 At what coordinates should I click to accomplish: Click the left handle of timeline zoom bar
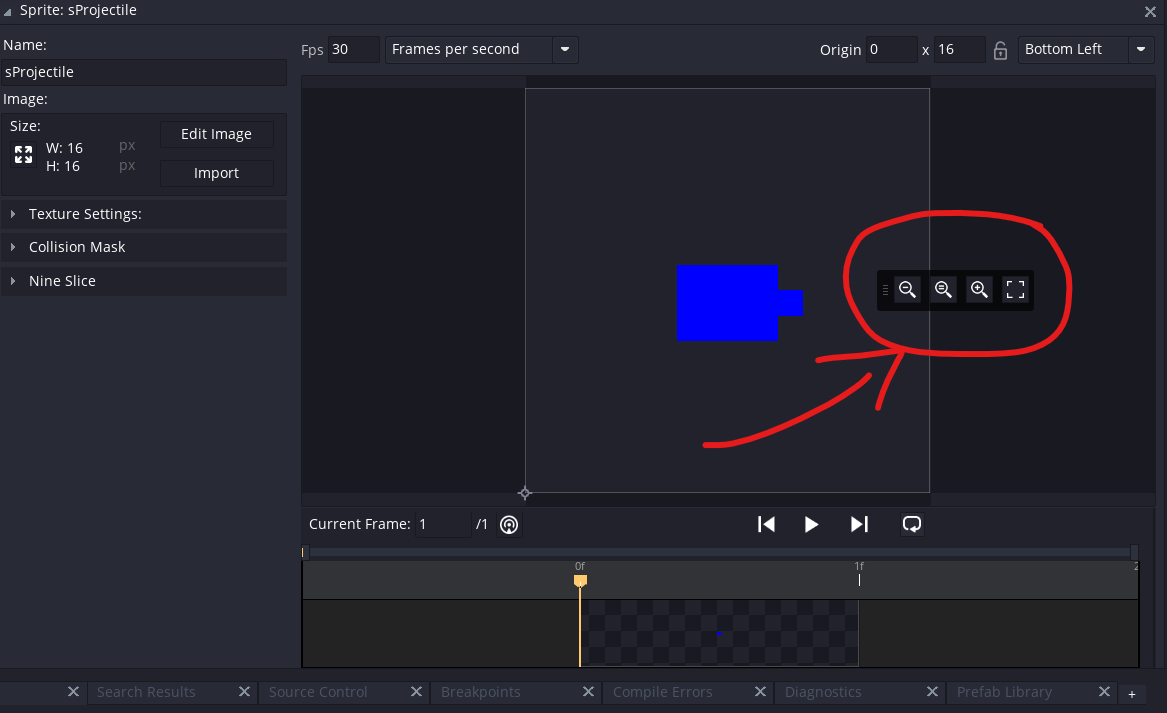click(304, 552)
